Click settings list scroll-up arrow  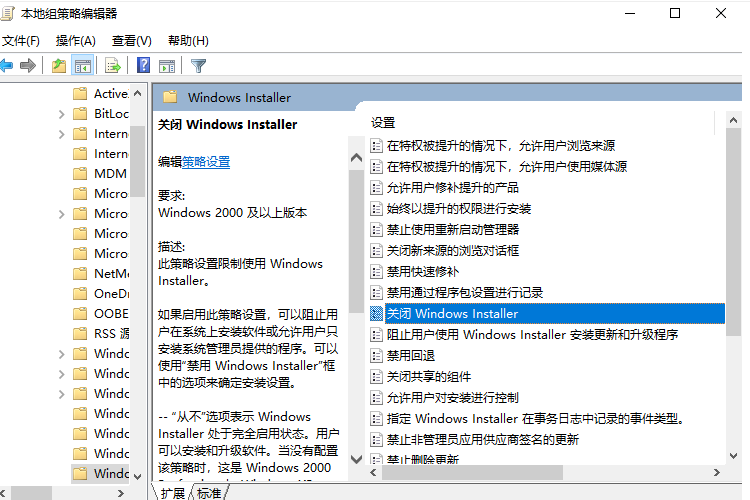click(x=733, y=121)
